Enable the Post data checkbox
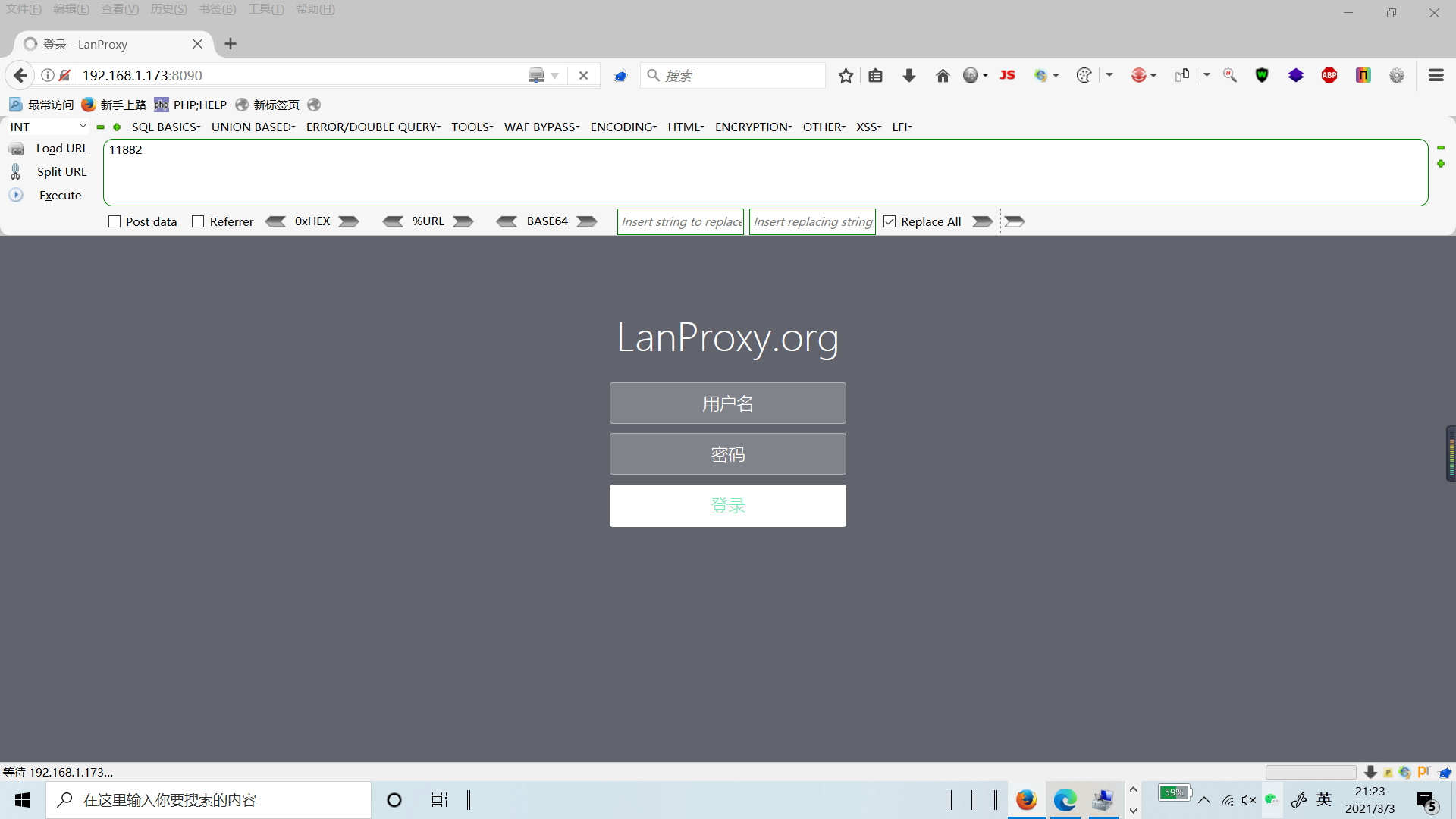Image resolution: width=1456 pixels, height=819 pixels. click(115, 221)
